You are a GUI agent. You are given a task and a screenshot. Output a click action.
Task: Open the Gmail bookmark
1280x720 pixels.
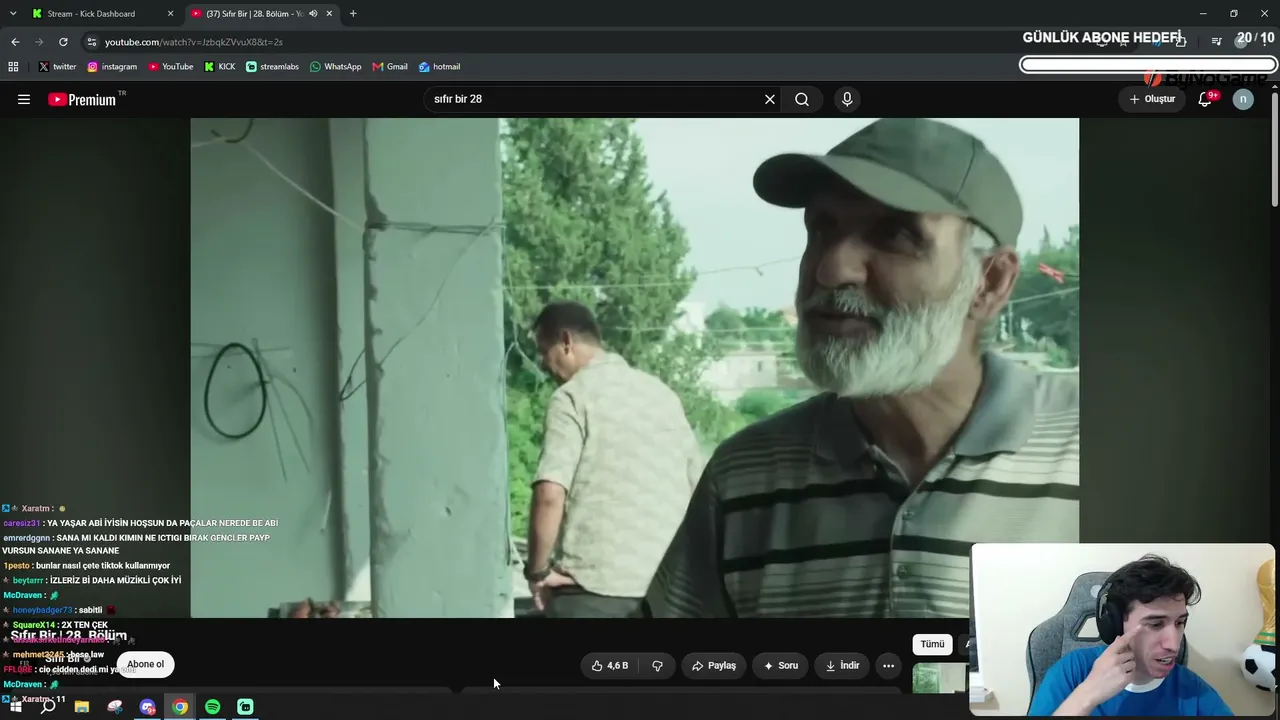pos(390,67)
